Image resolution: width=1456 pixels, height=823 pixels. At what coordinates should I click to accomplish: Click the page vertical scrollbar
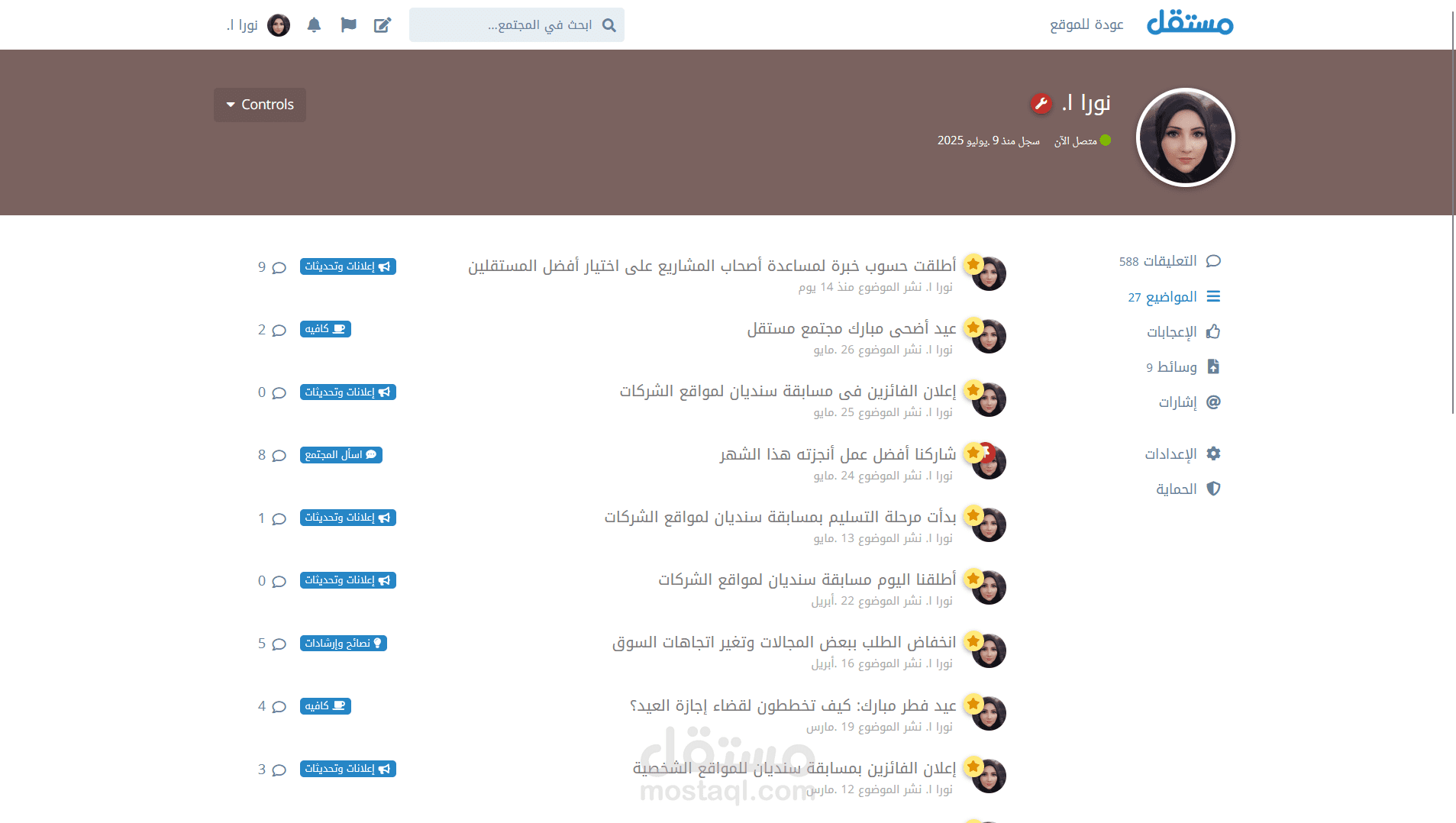click(1452, 214)
